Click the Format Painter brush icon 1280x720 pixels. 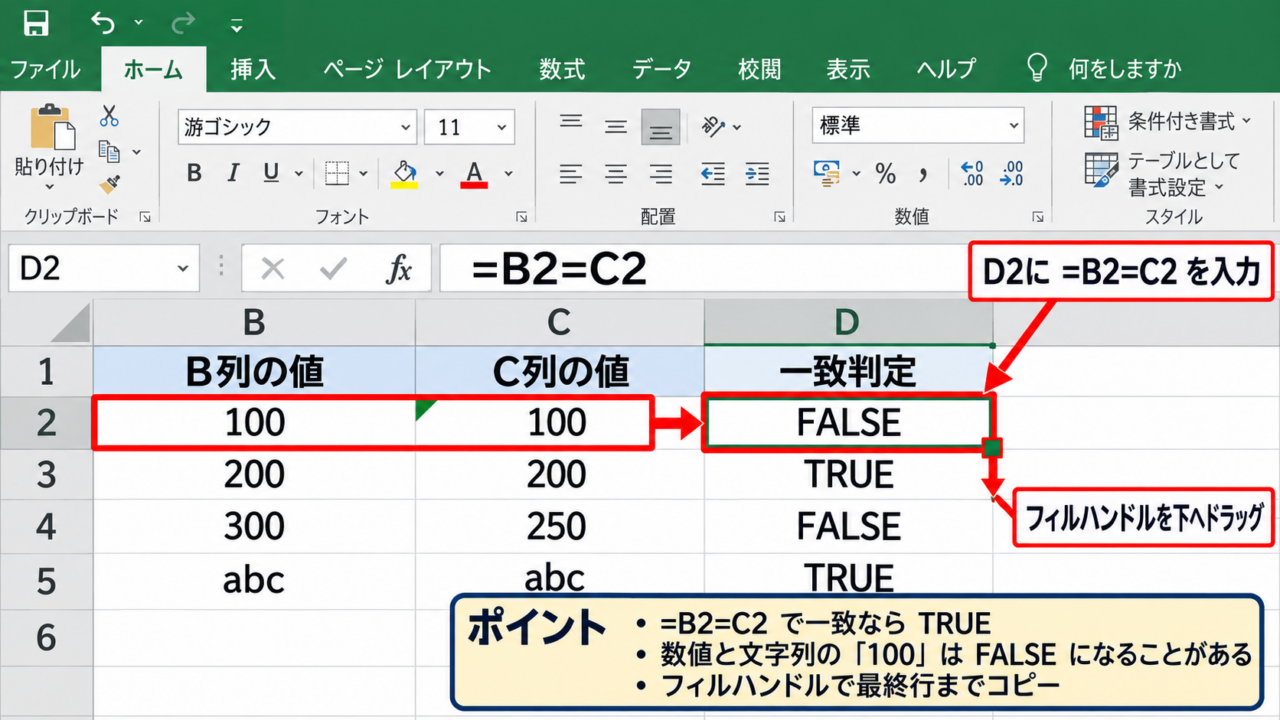(x=110, y=183)
